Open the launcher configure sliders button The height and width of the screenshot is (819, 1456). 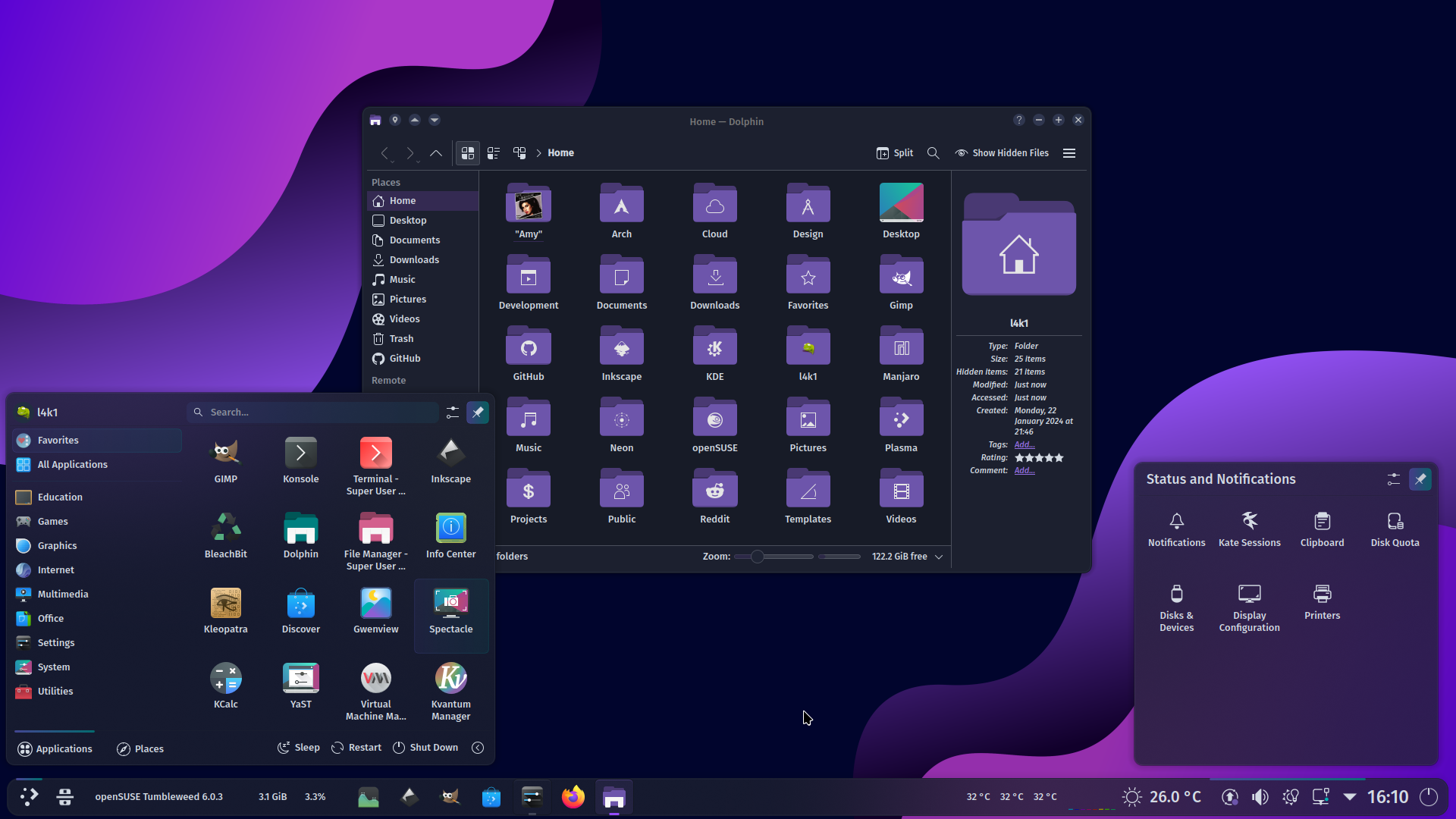click(453, 412)
